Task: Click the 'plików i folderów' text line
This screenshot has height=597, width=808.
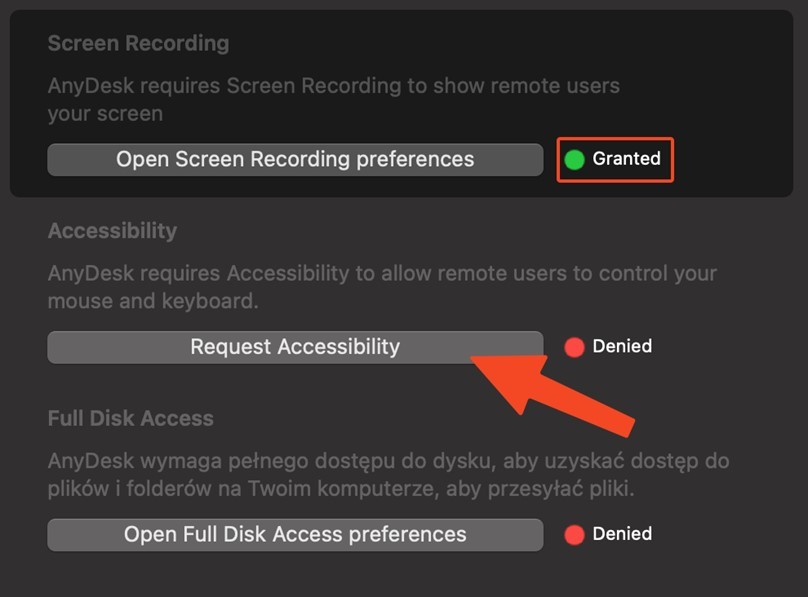Action: 342,489
